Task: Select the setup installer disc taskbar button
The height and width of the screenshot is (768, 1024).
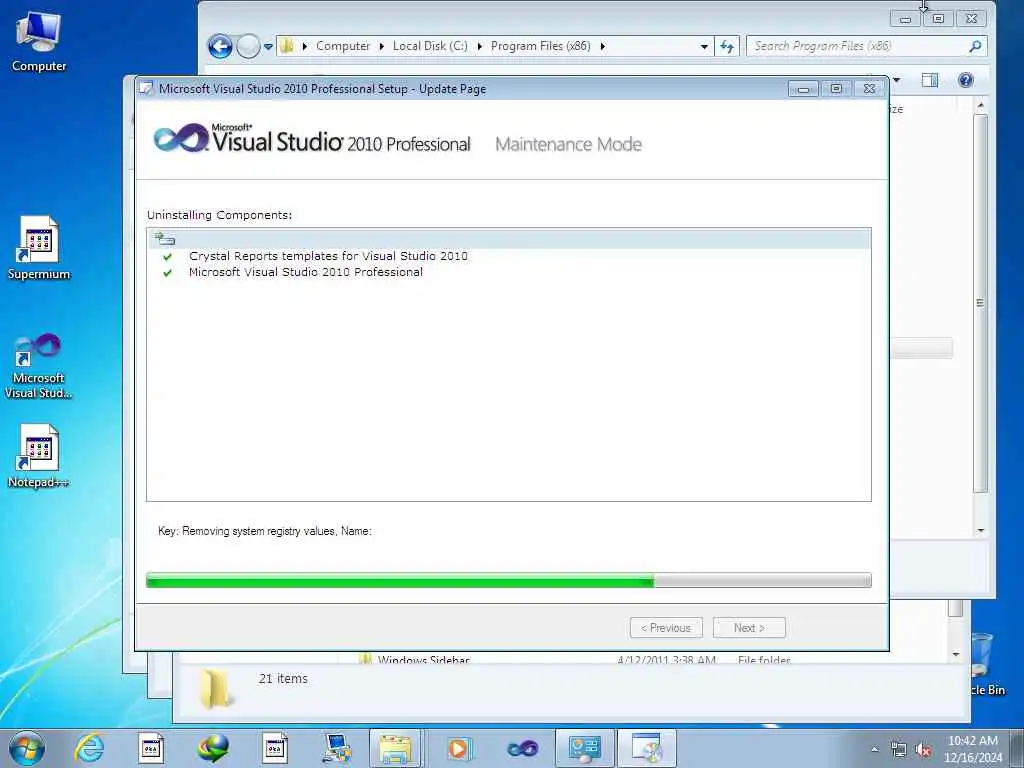Action: click(x=647, y=748)
